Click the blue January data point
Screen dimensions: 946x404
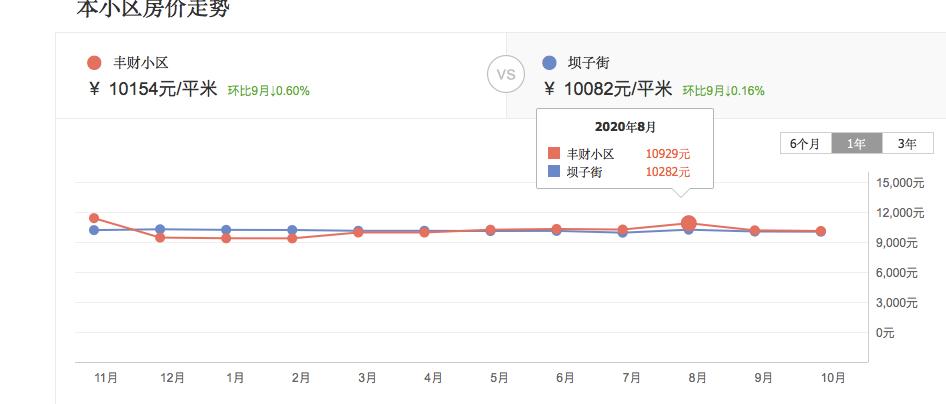226,230
